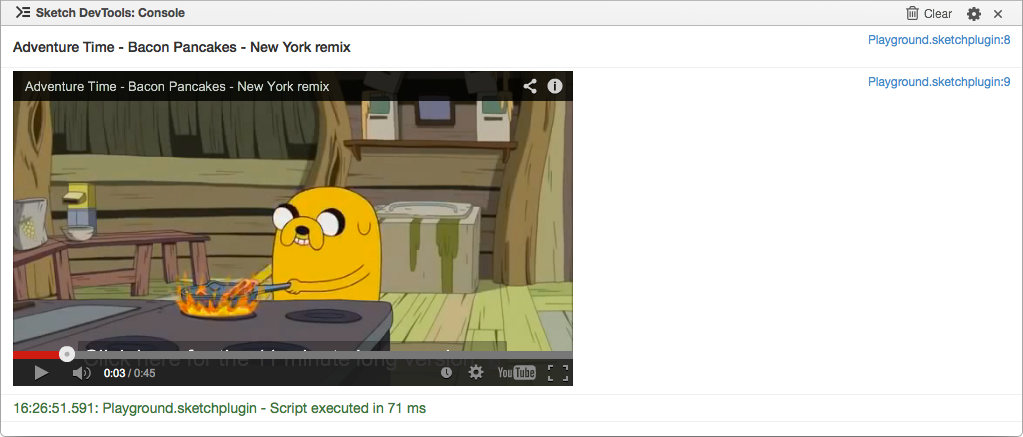1023x437 pixels.
Task: Click the video progress scrubber handle
Action: click(x=67, y=354)
